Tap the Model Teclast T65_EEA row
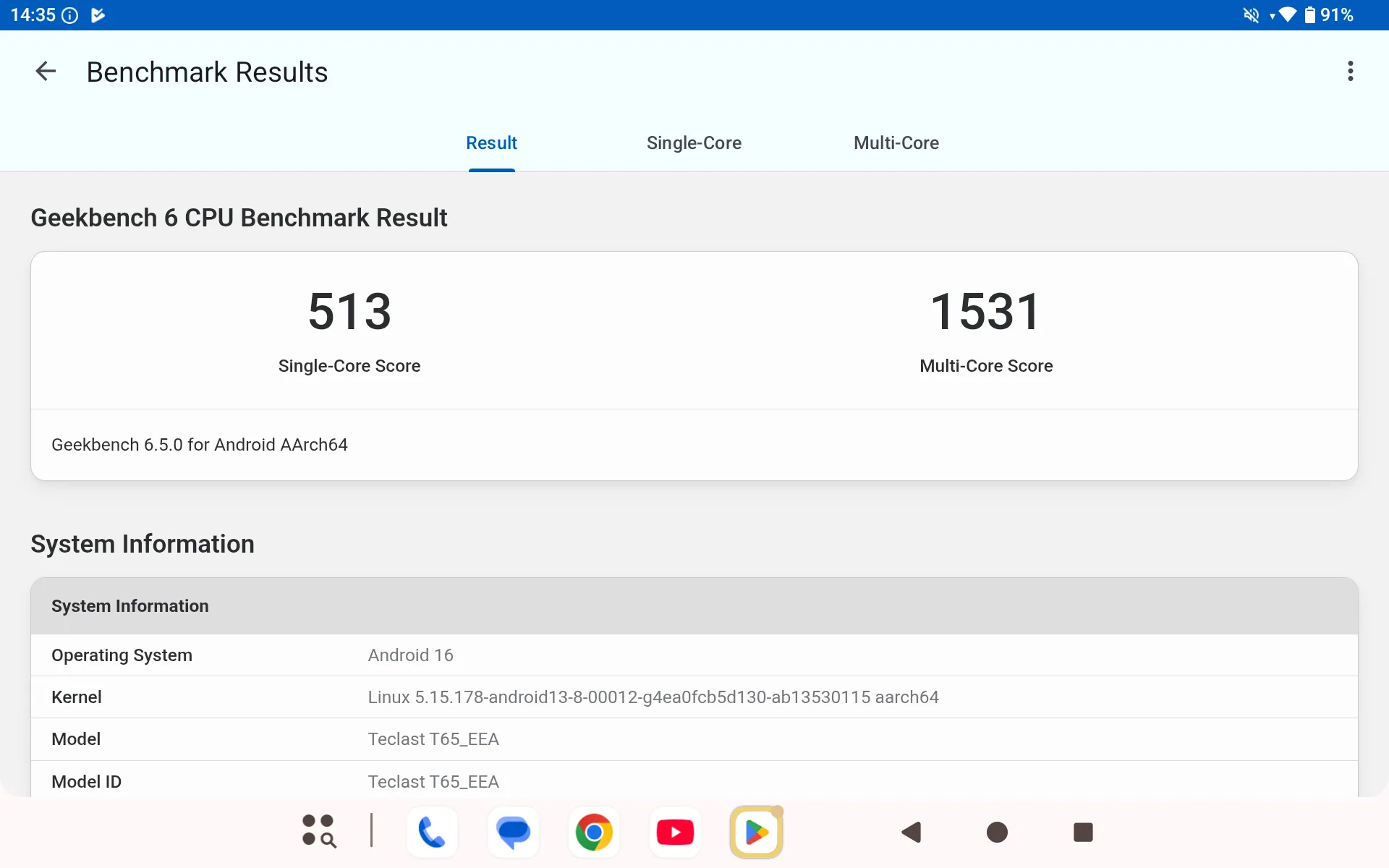This screenshot has height=868, width=1389. (694, 739)
